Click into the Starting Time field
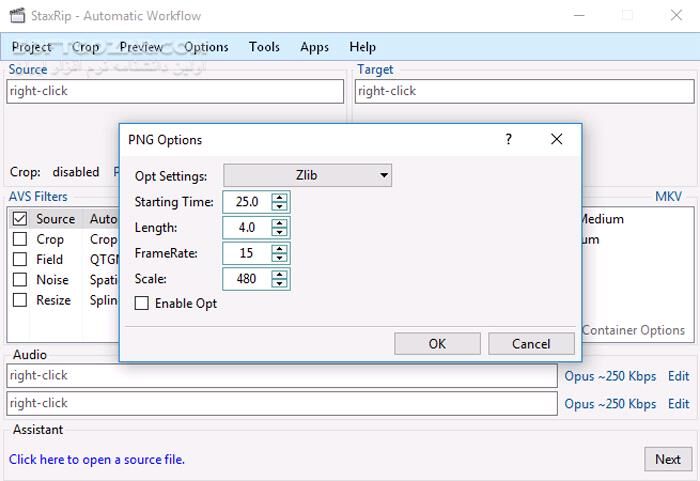This screenshot has height=481, width=700. [x=246, y=202]
